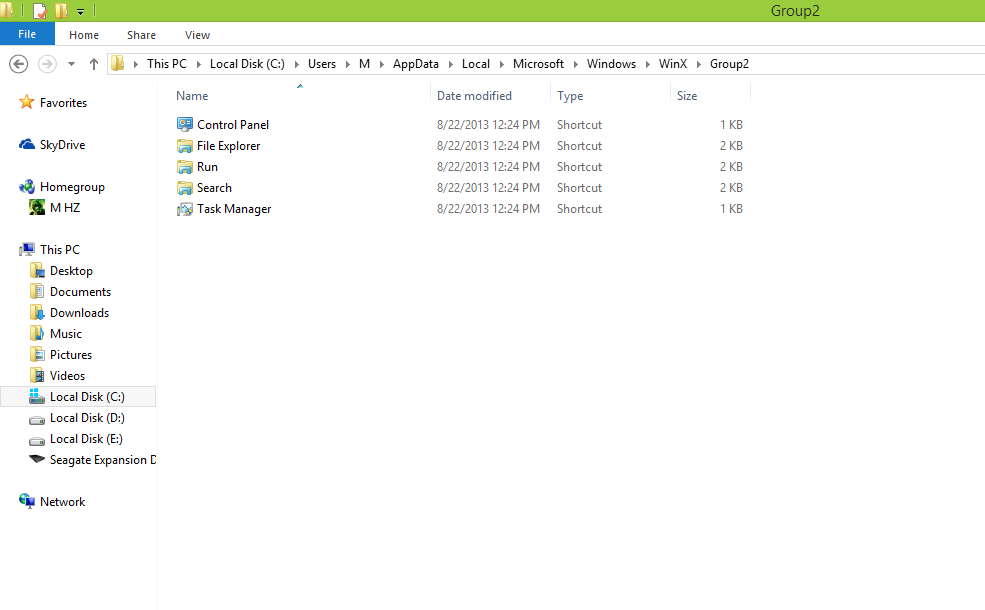This screenshot has height=610, width=985.
Task: Open Desktop in the navigation pane
Action: click(71, 271)
